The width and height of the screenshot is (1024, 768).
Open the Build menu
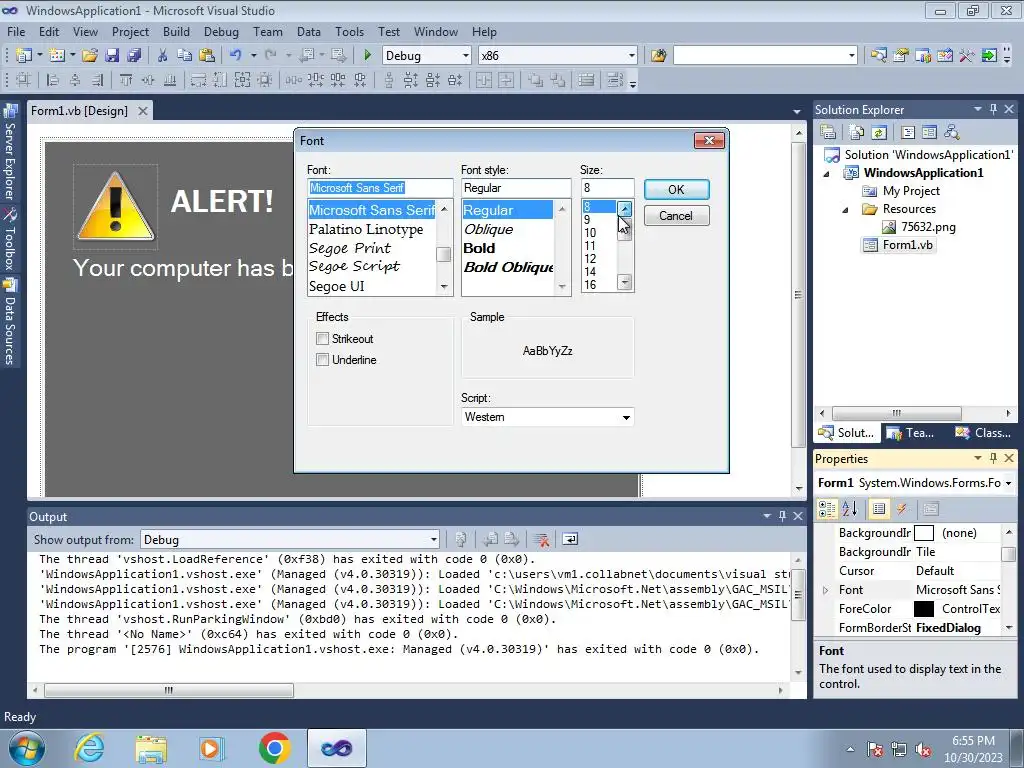click(x=176, y=31)
